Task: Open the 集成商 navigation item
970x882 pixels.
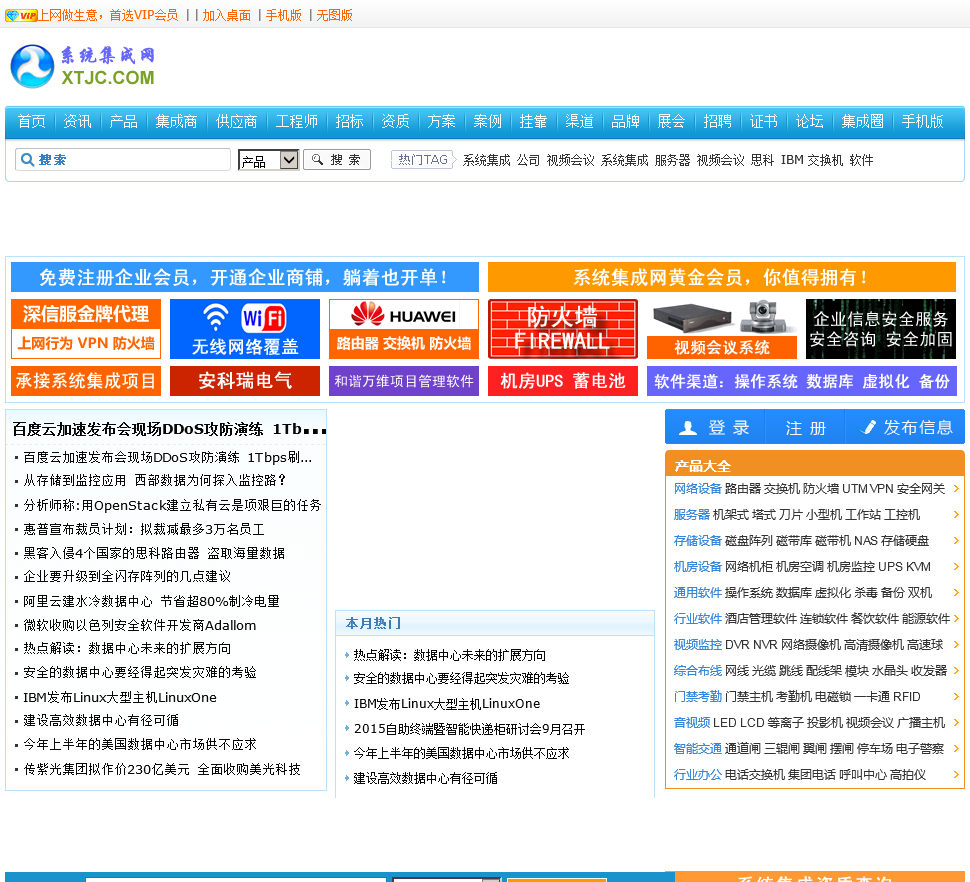Action: tap(176, 121)
